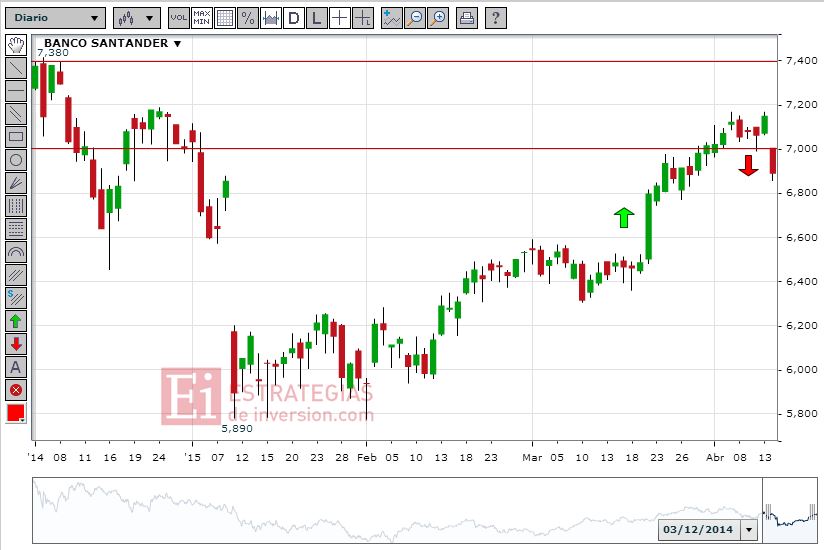Screen dimensions: 824x550
Task: Click the 5,890 minimum price label
Action: pos(237,429)
